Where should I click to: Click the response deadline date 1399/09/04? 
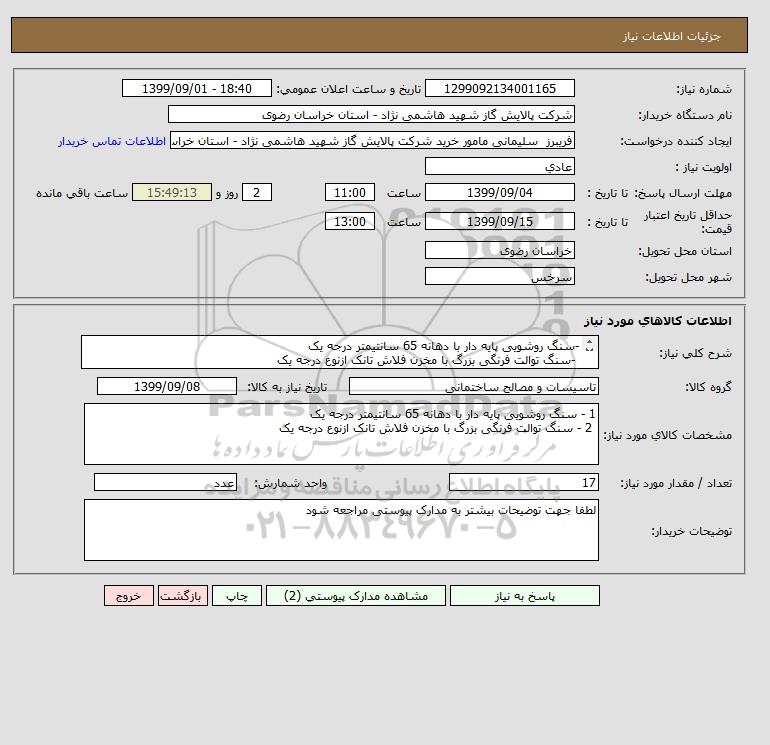point(500,193)
